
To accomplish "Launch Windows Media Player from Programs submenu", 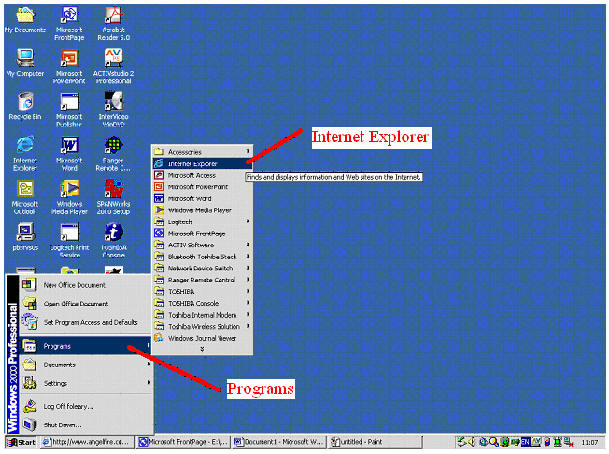I will pos(202,210).
